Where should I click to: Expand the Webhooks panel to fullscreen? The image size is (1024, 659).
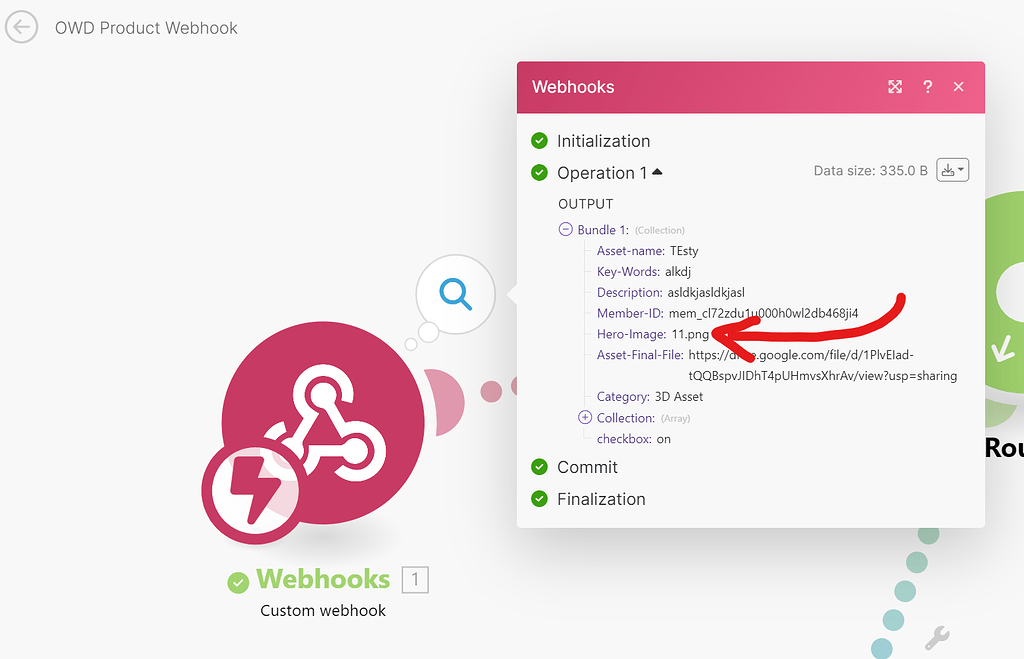coord(895,87)
